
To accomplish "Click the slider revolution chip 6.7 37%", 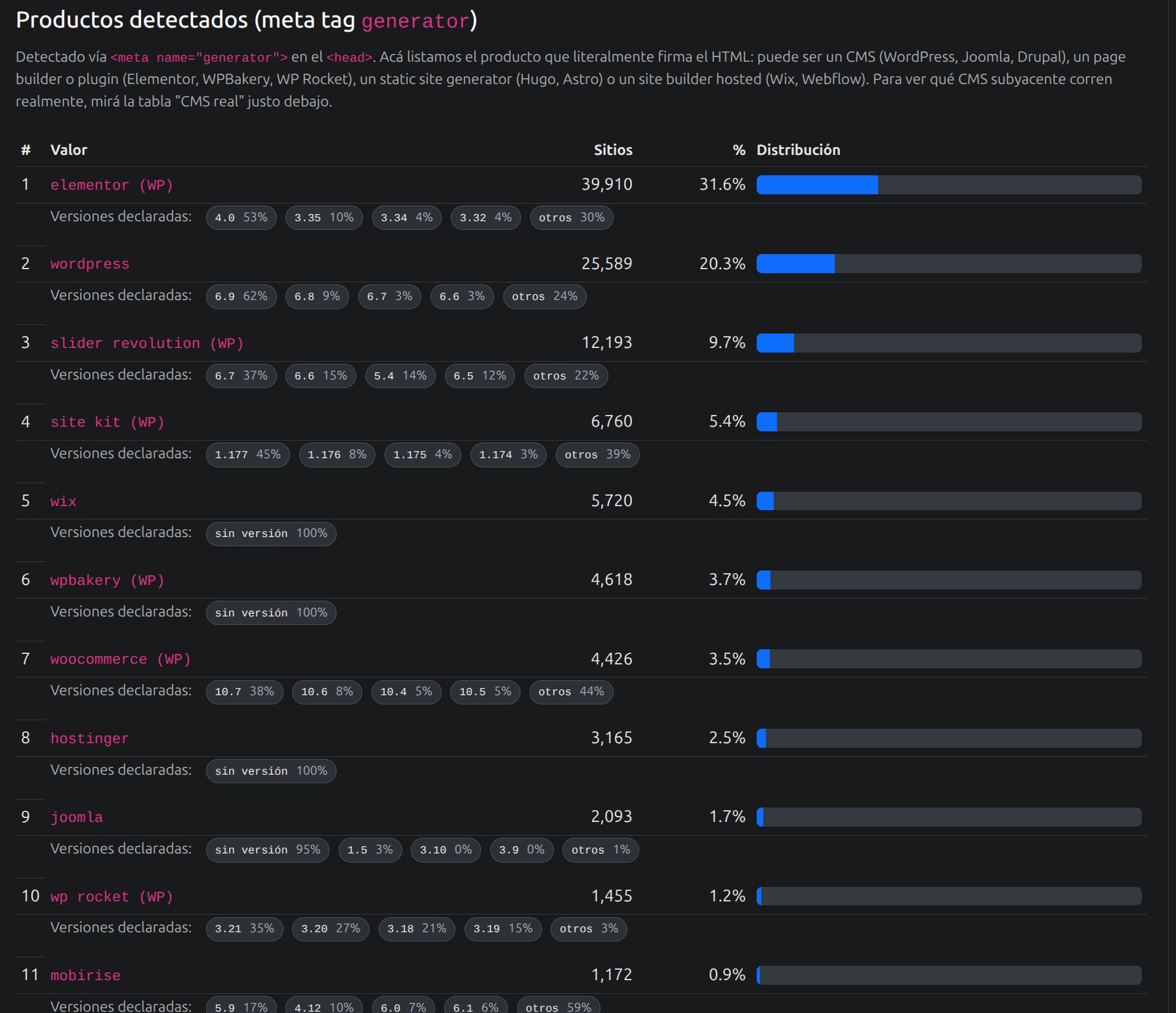I will coord(241,376).
